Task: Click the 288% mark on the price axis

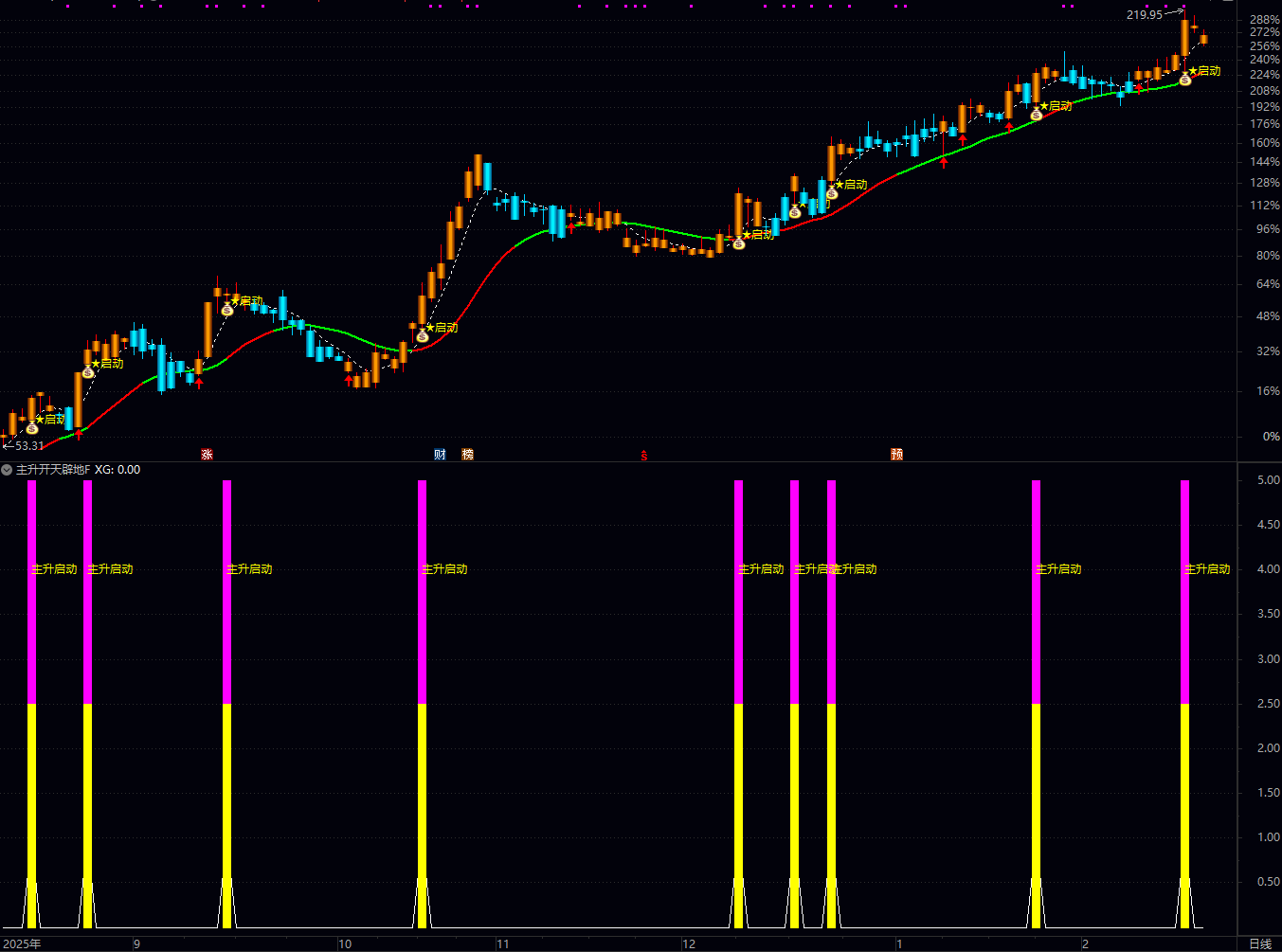Action: 1264,20
